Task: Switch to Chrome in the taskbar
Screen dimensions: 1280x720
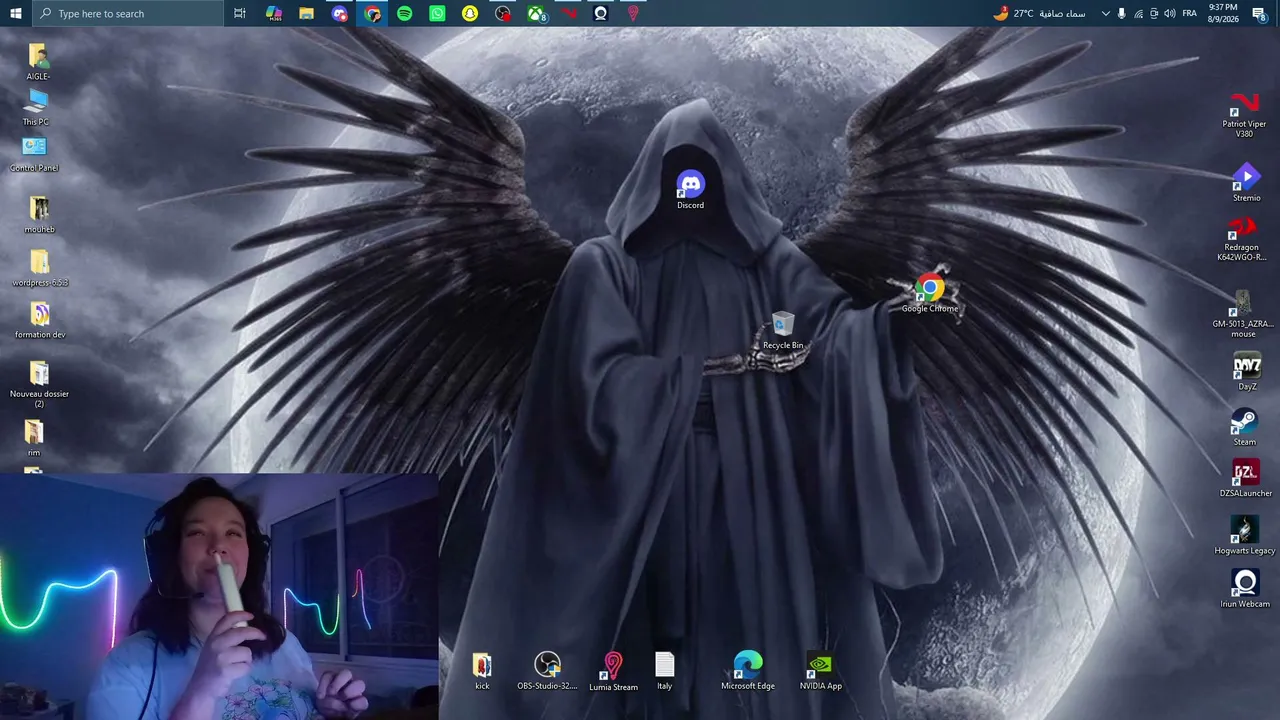Action: (x=372, y=13)
